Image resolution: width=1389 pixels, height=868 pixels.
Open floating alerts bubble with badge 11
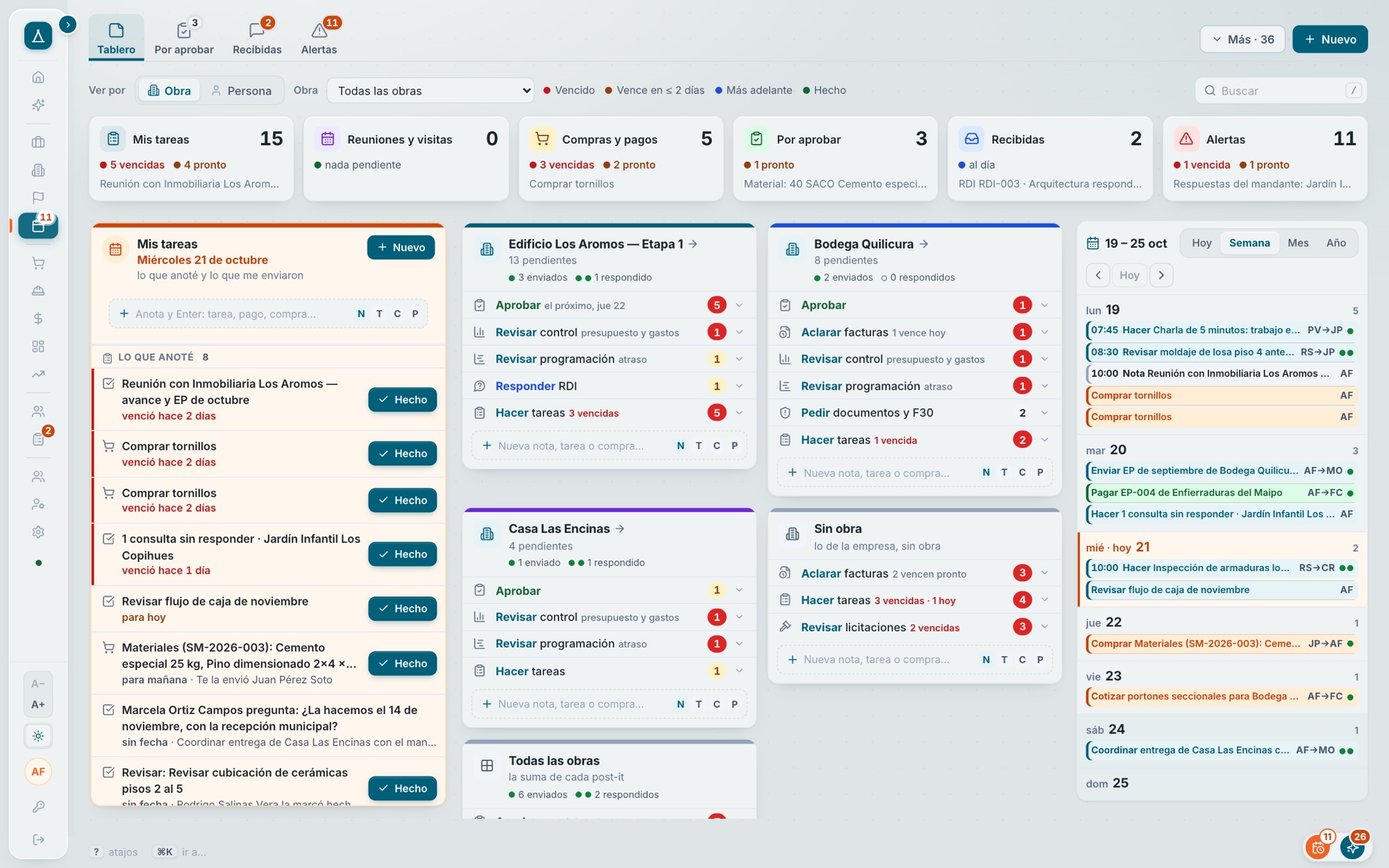(1319, 846)
